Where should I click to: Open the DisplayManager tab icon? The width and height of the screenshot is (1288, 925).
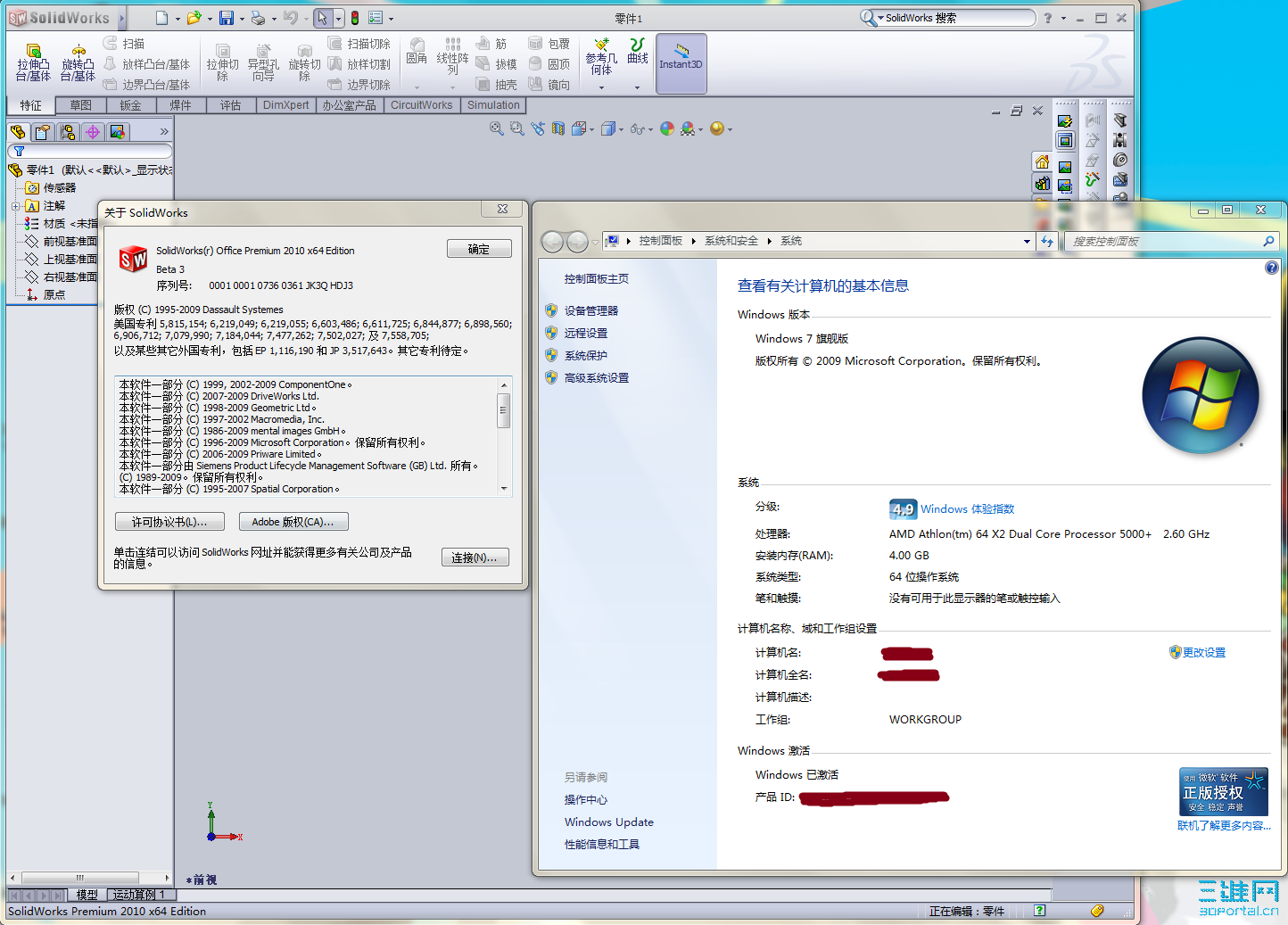click(117, 132)
